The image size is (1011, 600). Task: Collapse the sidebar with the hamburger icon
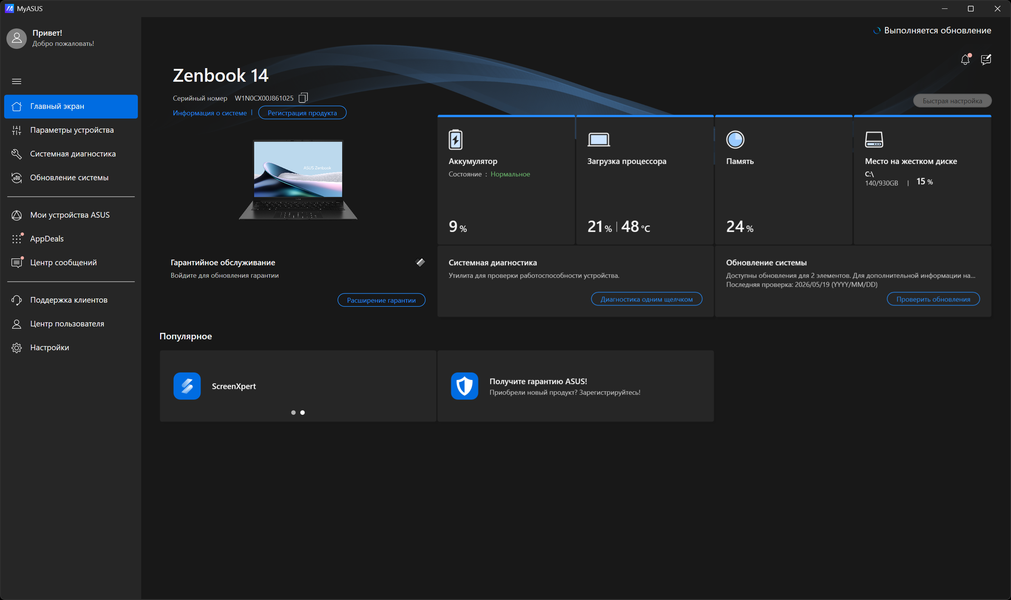(x=17, y=81)
